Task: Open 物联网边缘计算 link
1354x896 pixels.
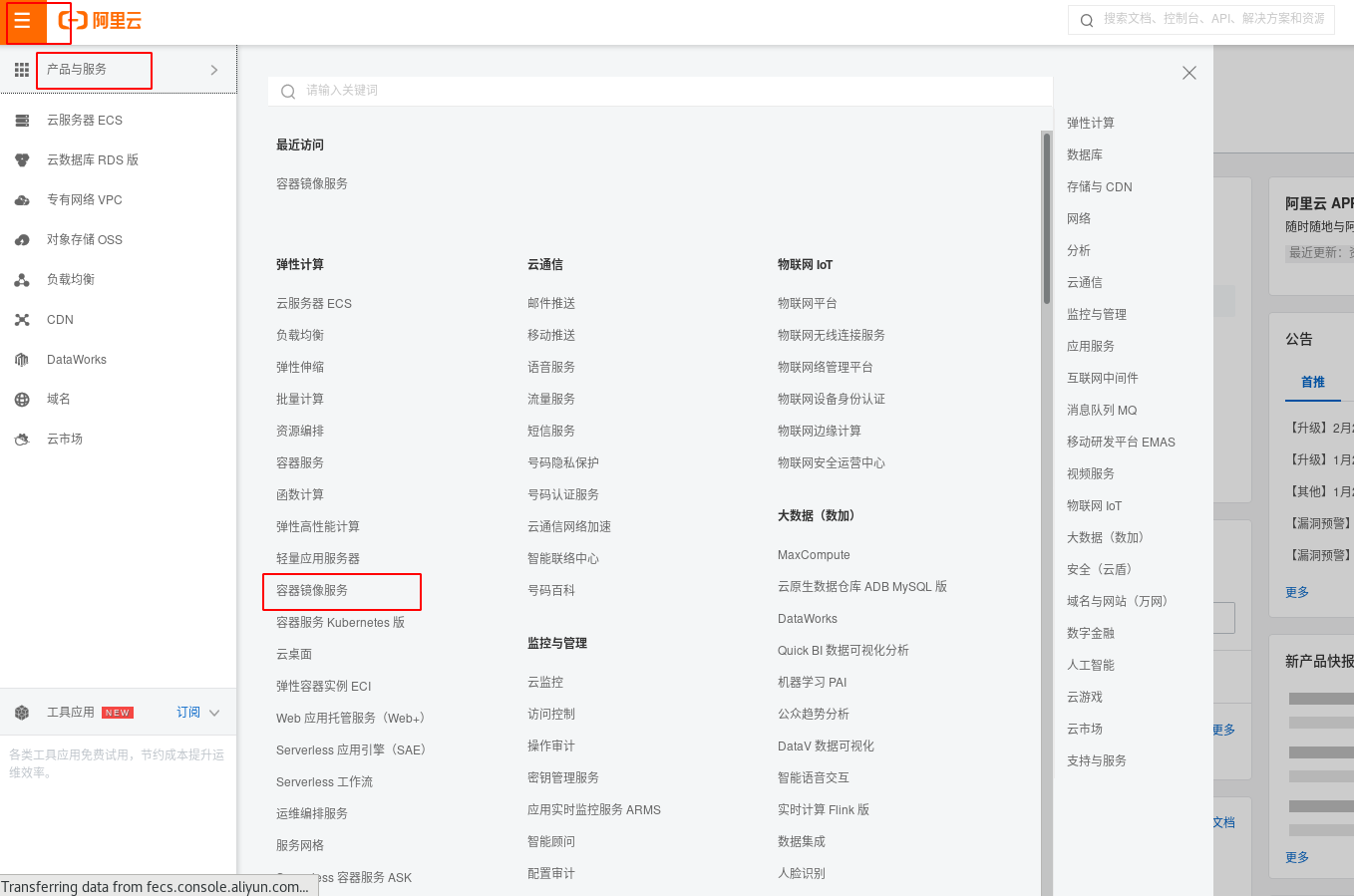Action: pos(820,431)
